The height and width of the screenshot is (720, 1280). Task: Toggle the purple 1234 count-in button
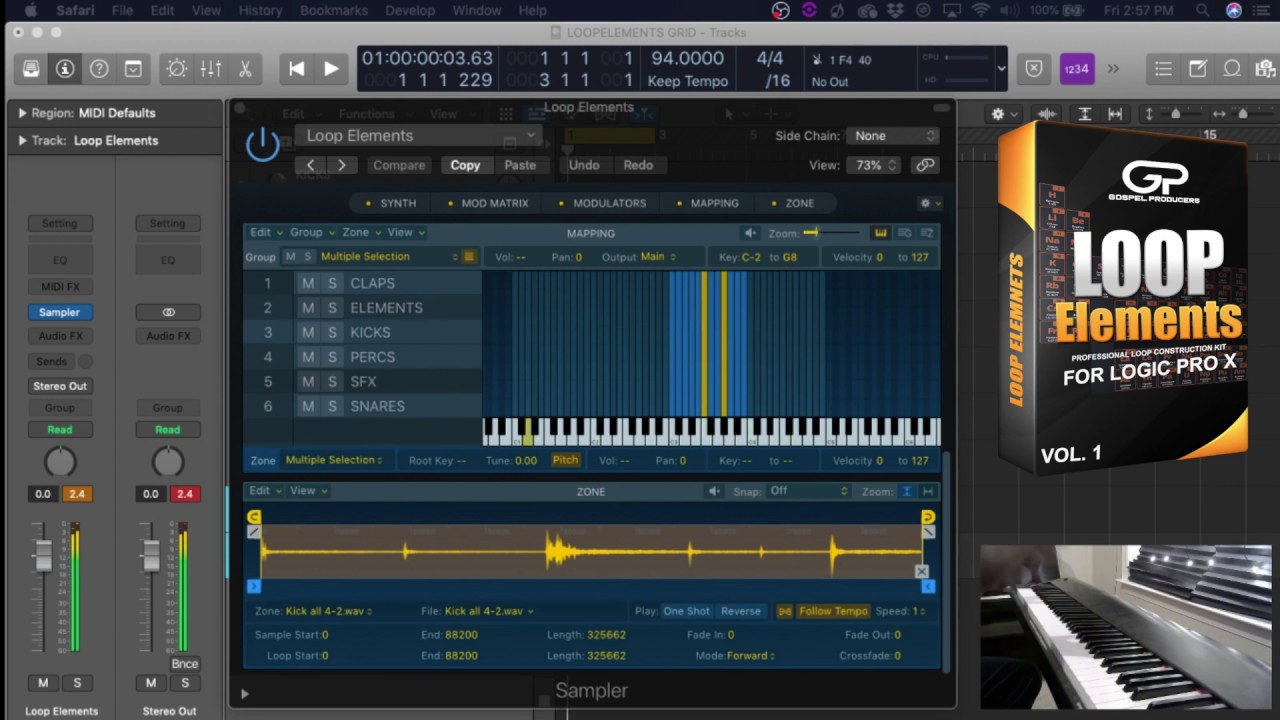point(1077,69)
